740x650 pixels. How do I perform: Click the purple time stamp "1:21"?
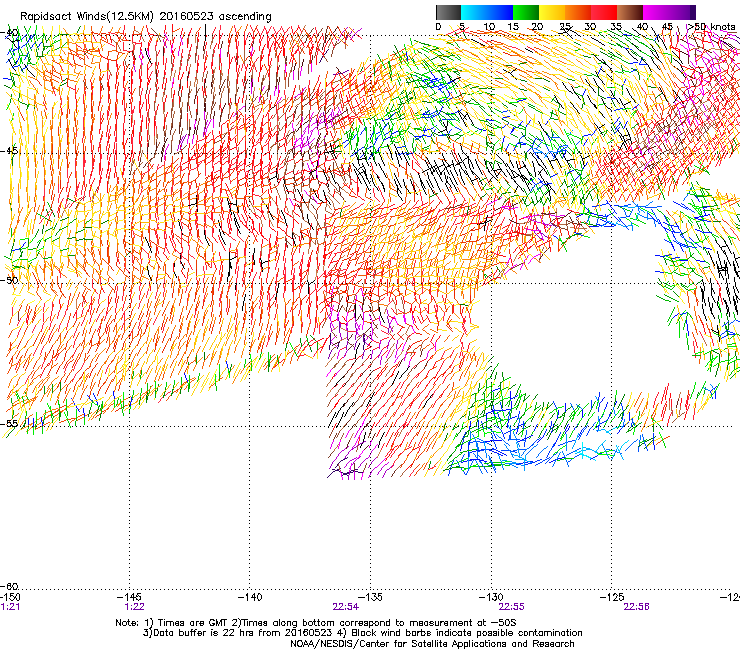(10, 607)
